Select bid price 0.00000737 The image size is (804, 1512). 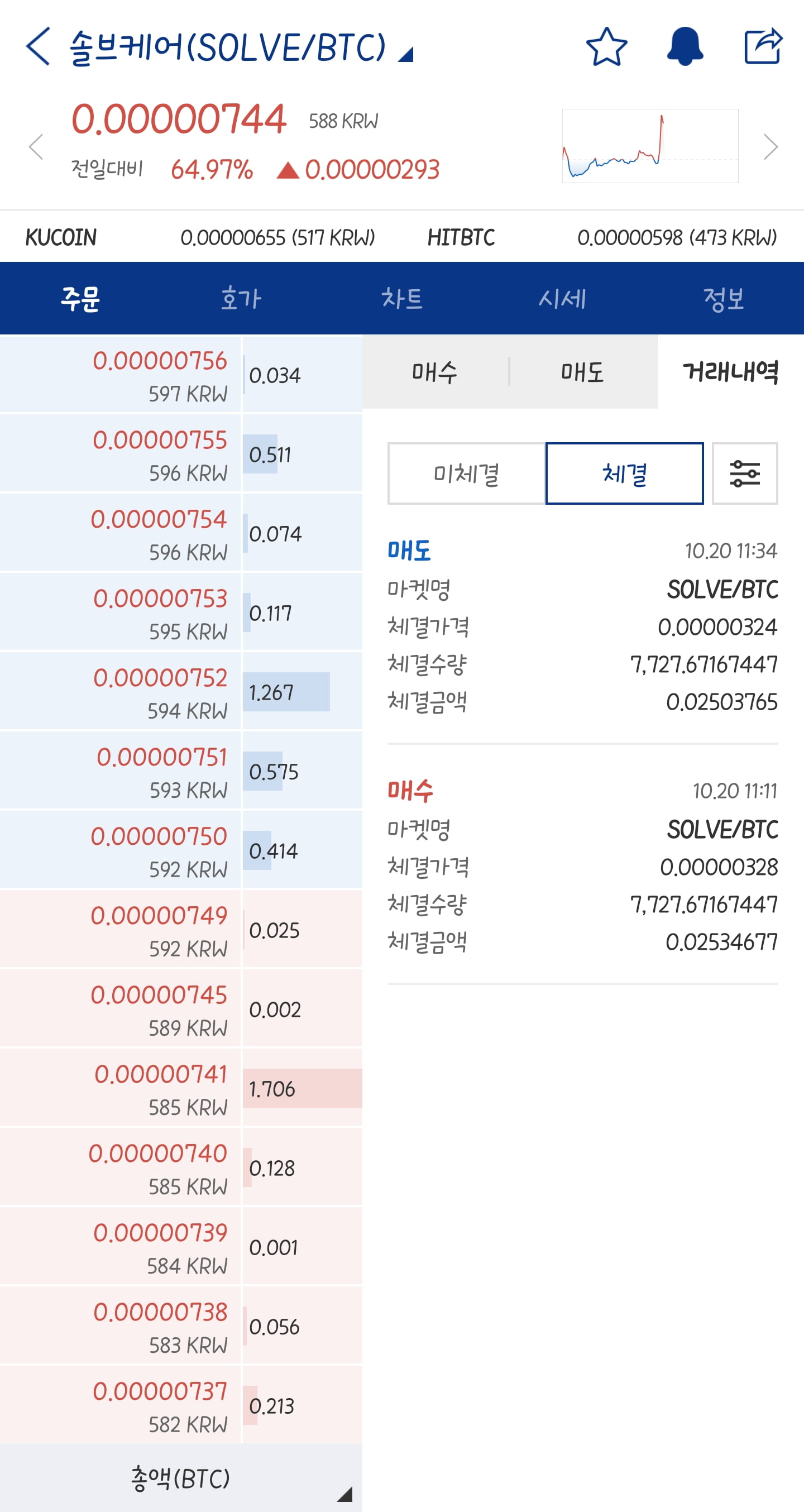point(120,1405)
